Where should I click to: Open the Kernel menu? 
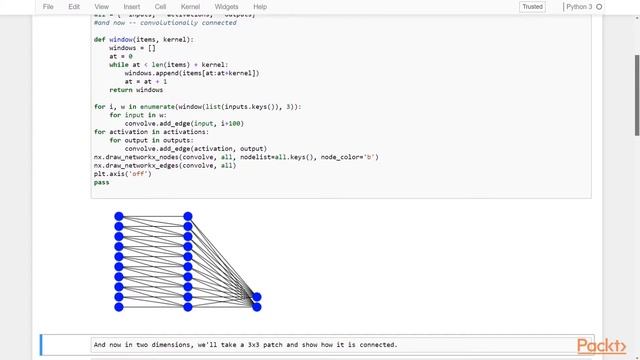pyautogui.click(x=190, y=7)
